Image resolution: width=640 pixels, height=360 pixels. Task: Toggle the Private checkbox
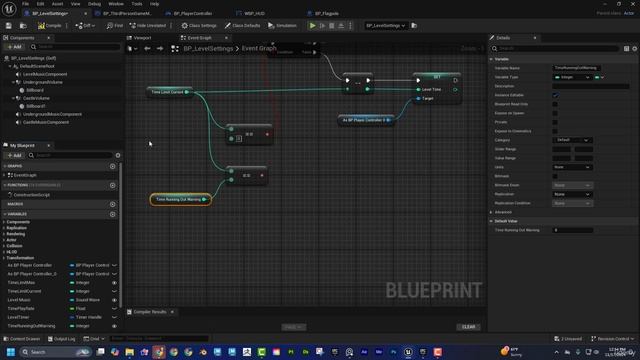[x=555, y=122]
